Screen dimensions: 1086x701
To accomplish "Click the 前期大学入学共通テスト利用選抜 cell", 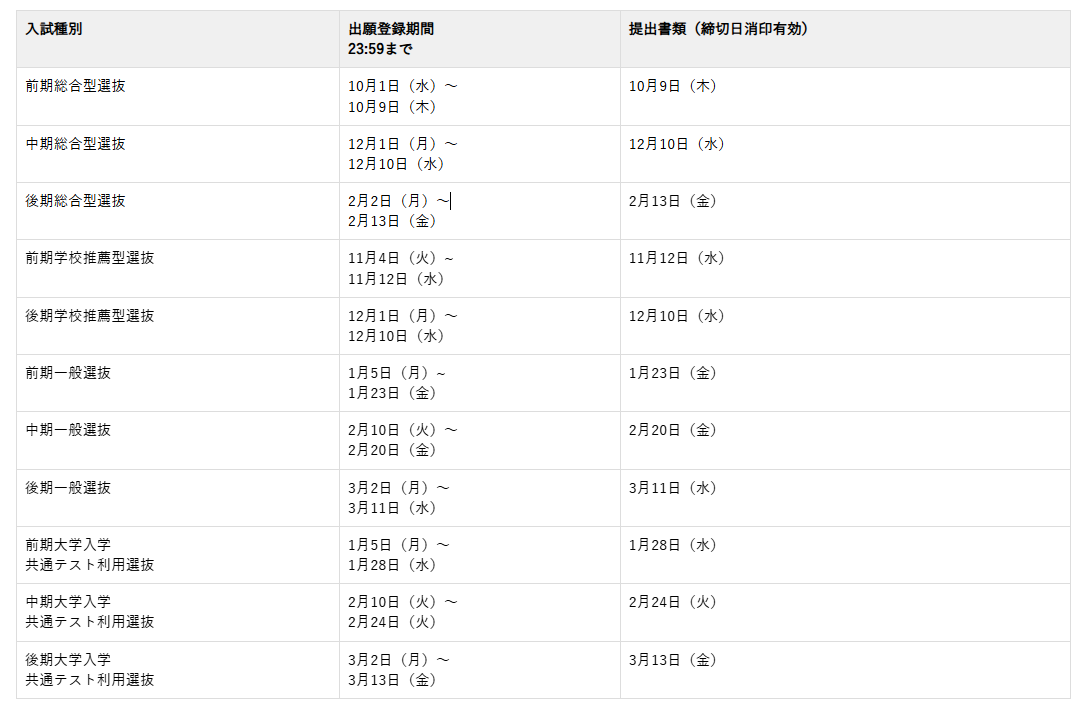I will click(90, 555).
